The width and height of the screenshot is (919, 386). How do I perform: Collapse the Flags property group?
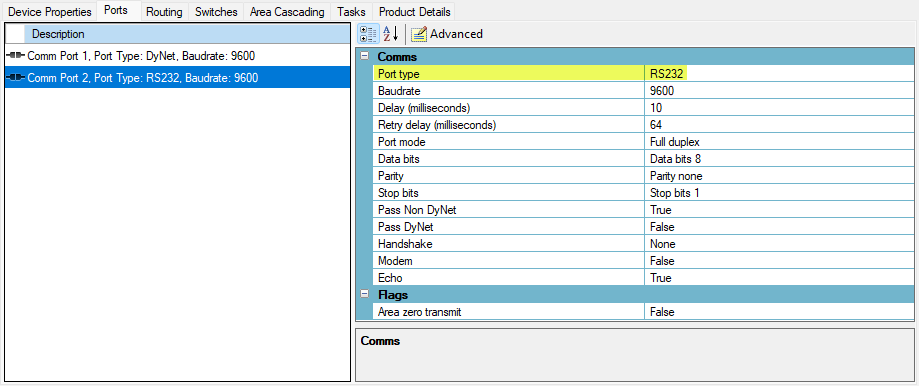365,295
